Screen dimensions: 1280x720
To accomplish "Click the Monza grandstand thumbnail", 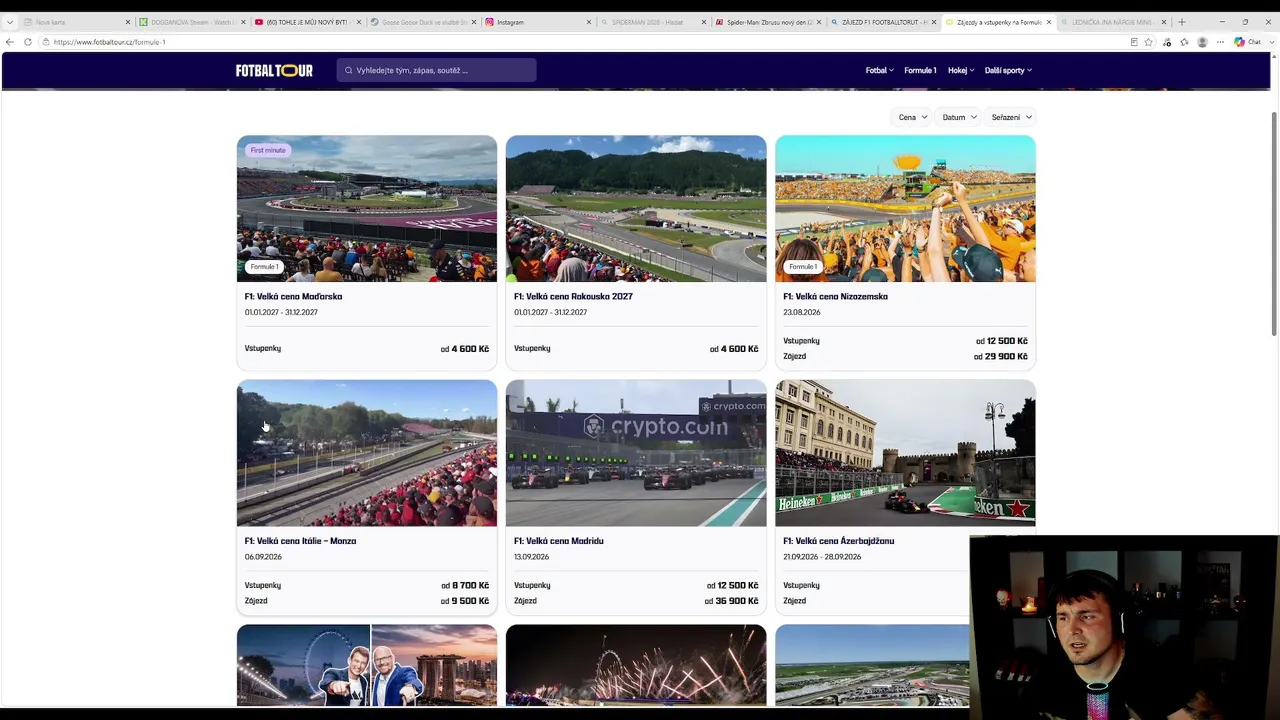I will (x=367, y=453).
